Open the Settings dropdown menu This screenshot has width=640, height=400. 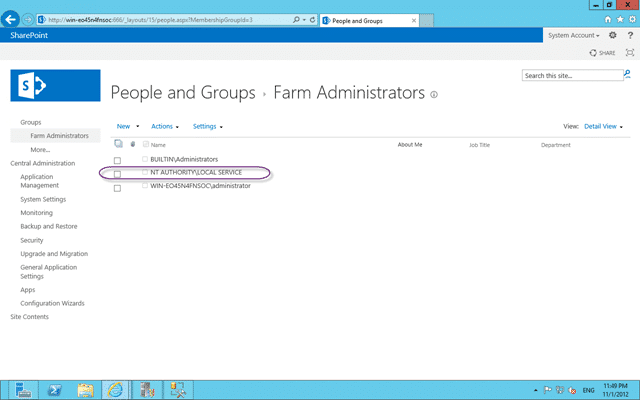208,127
